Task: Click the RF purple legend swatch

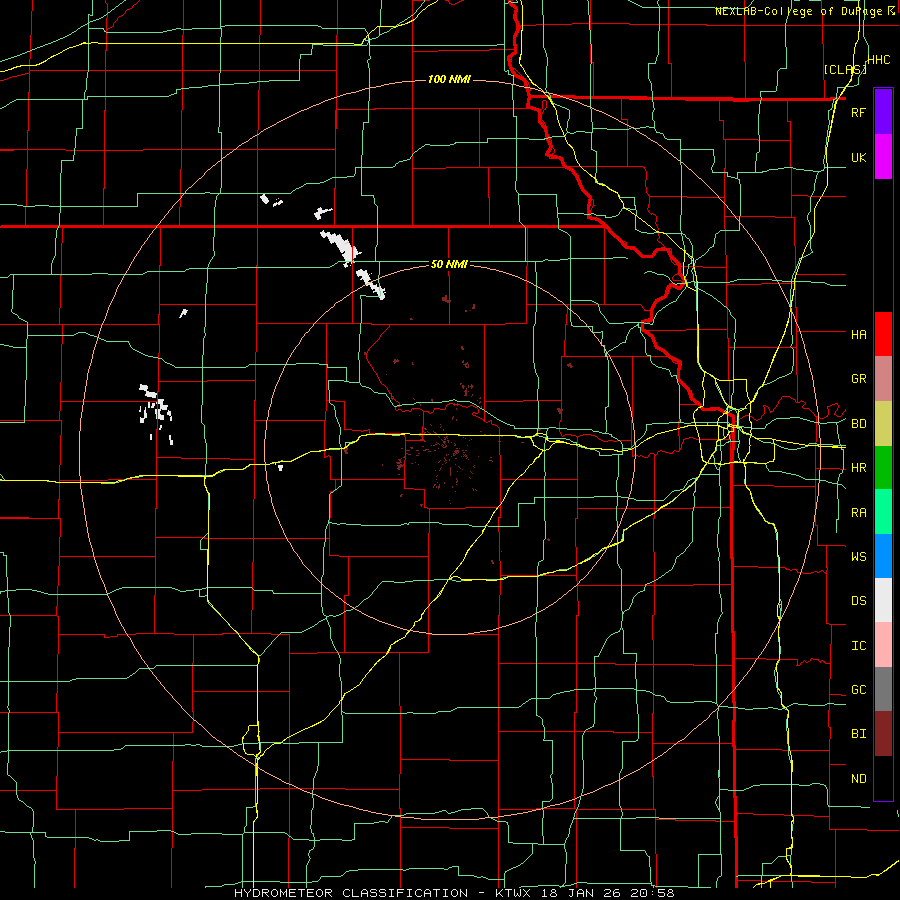Action: (x=883, y=112)
